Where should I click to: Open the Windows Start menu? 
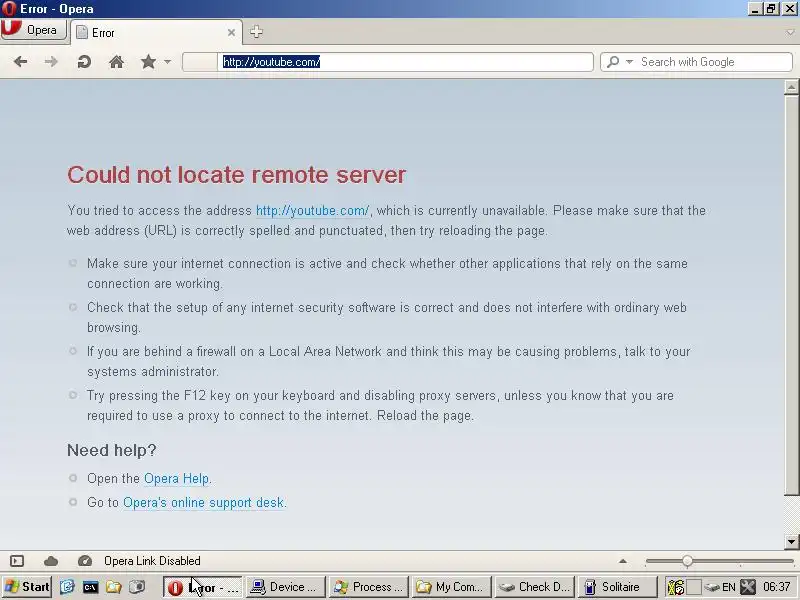[27, 587]
